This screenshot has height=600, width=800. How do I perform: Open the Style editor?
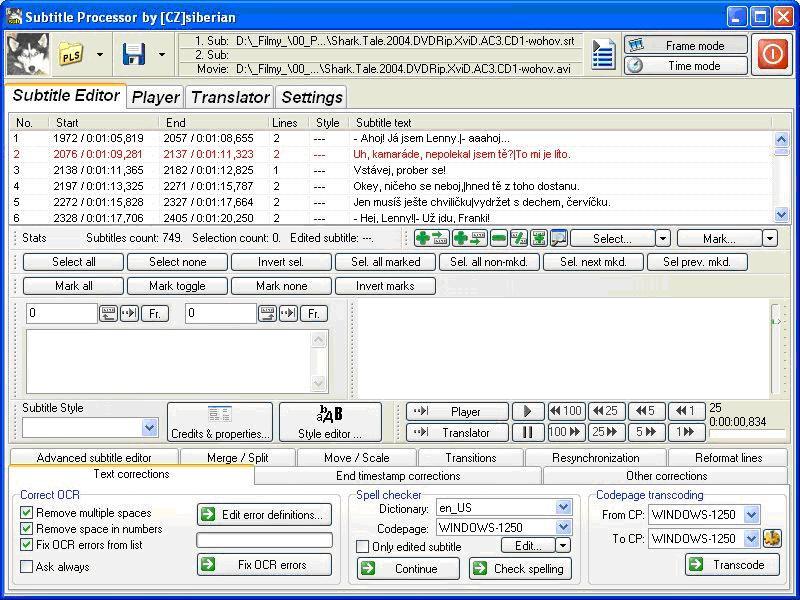click(x=330, y=422)
